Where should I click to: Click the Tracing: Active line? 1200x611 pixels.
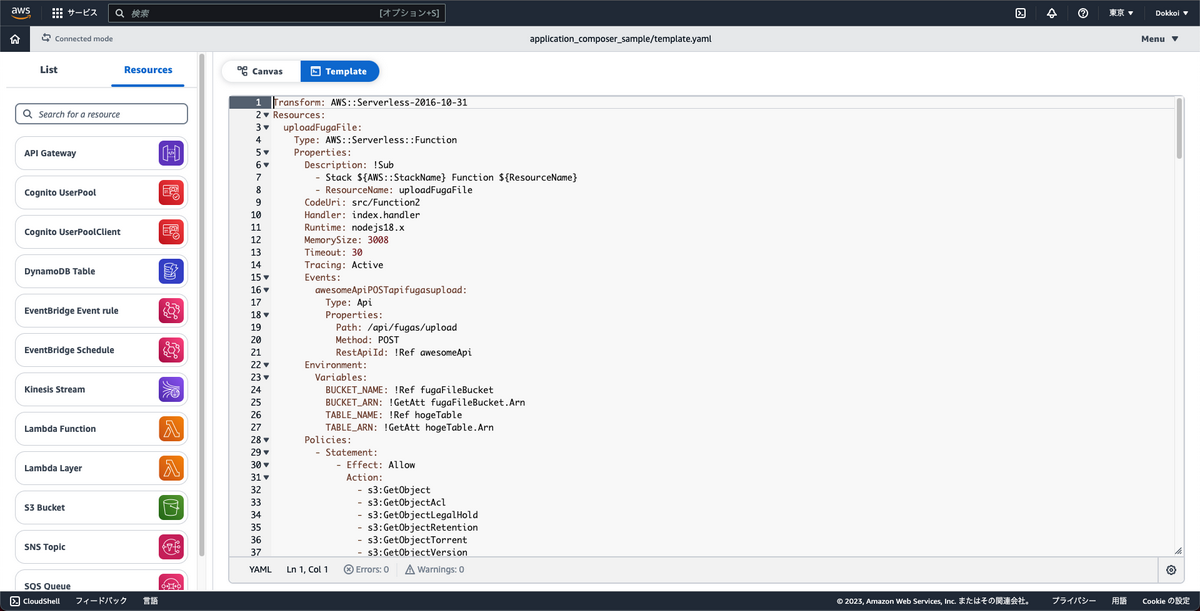point(344,265)
